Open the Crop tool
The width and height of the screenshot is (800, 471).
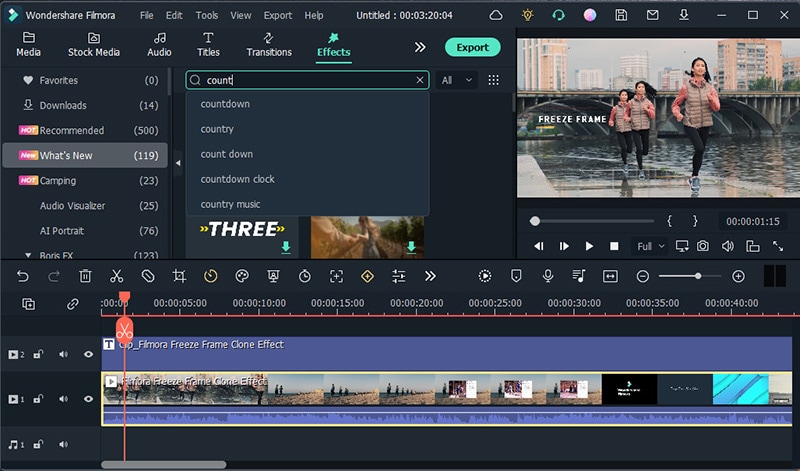(x=179, y=276)
